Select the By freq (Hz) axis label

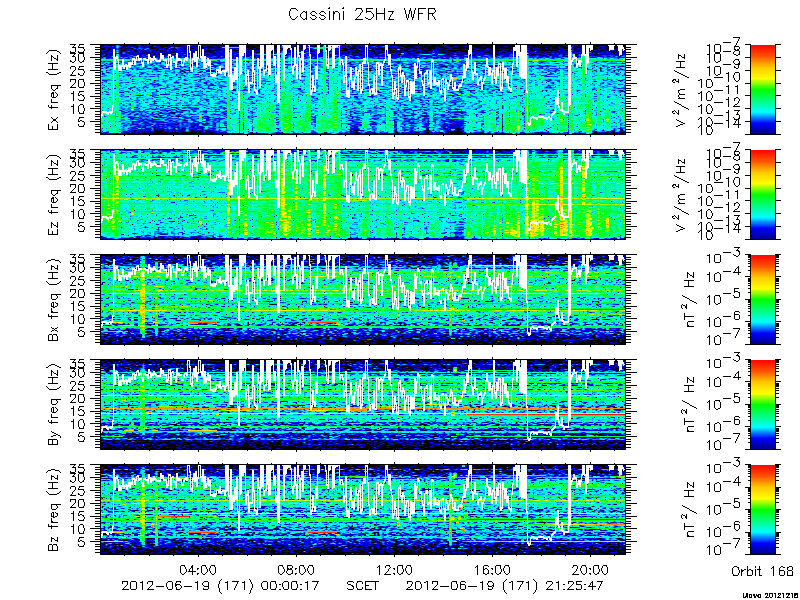pos(55,405)
